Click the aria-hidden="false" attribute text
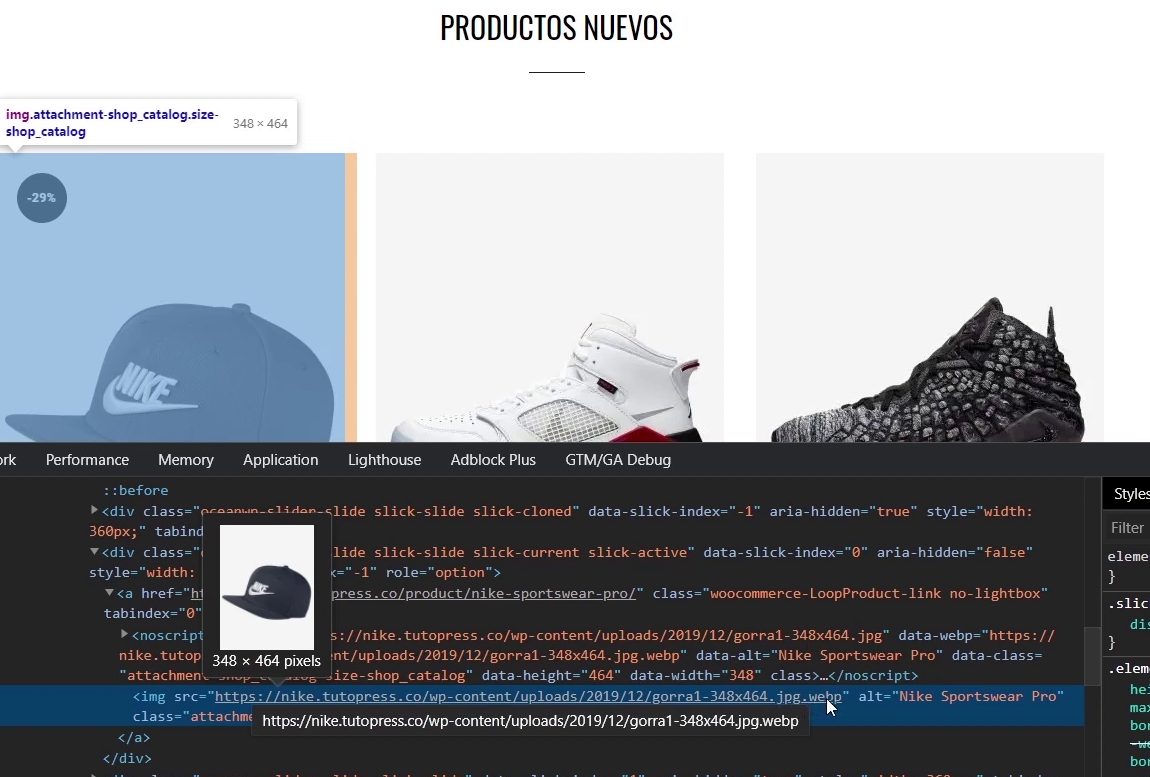 tap(954, 552)
